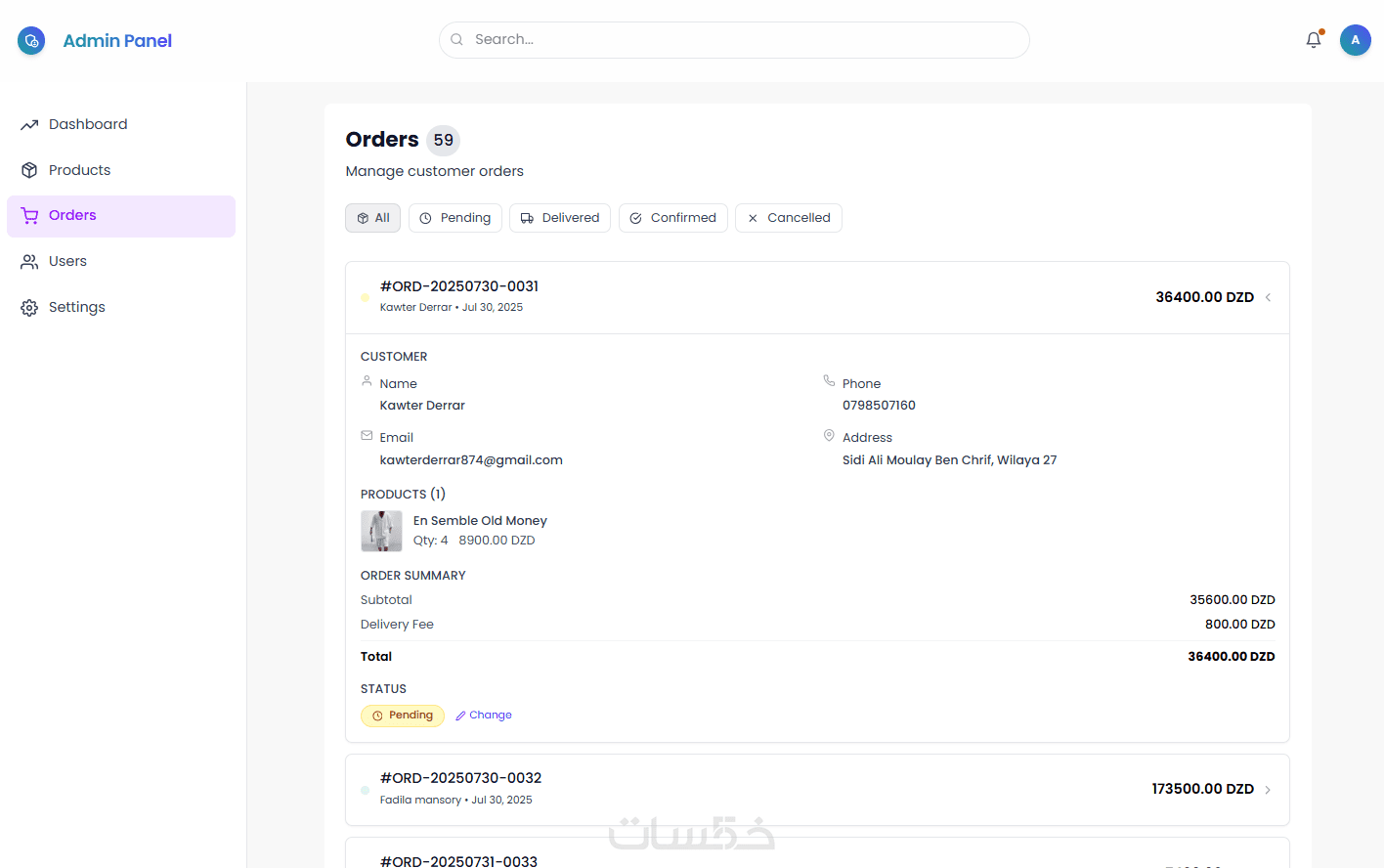Open Settings from the sidebar
1384x868 pixels.
(121, 308)
